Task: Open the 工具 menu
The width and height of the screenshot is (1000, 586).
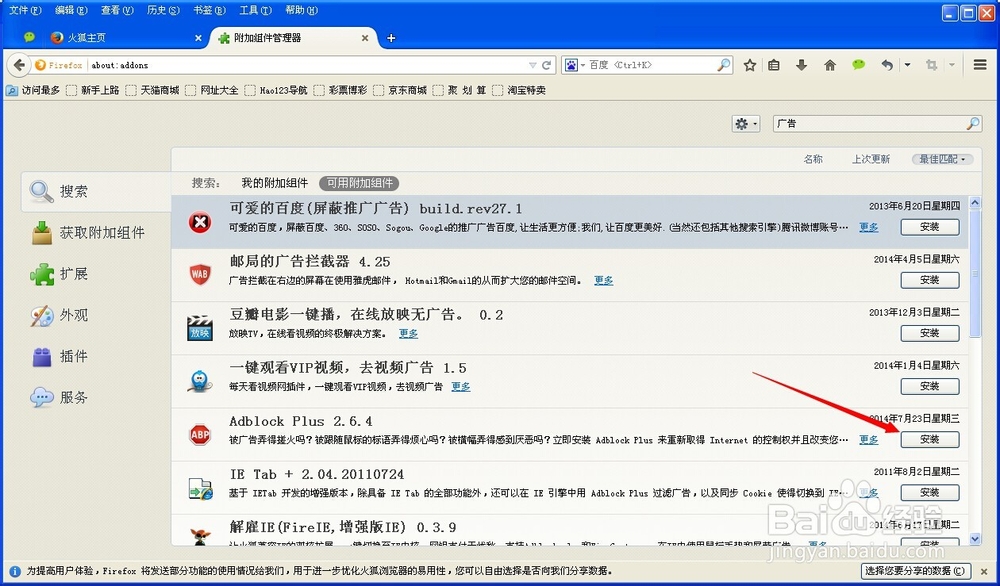Action: coord(255,10)
